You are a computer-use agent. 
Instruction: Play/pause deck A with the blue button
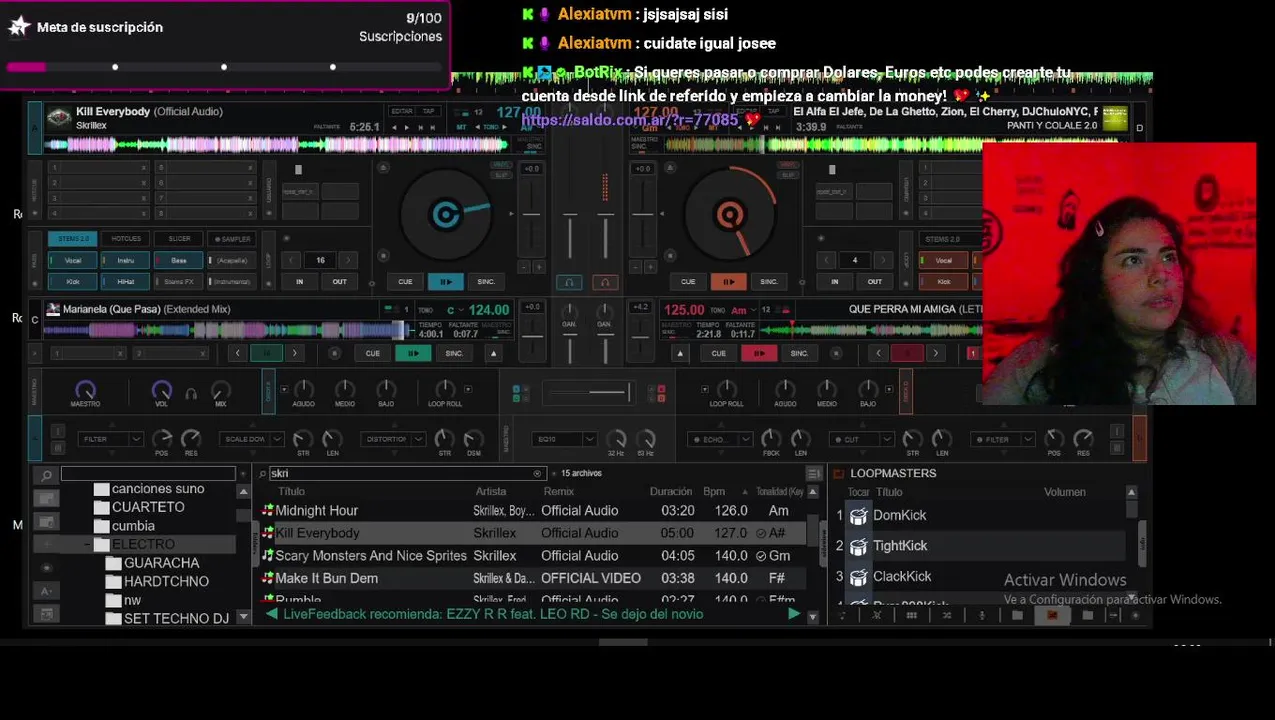coord(445,282)
